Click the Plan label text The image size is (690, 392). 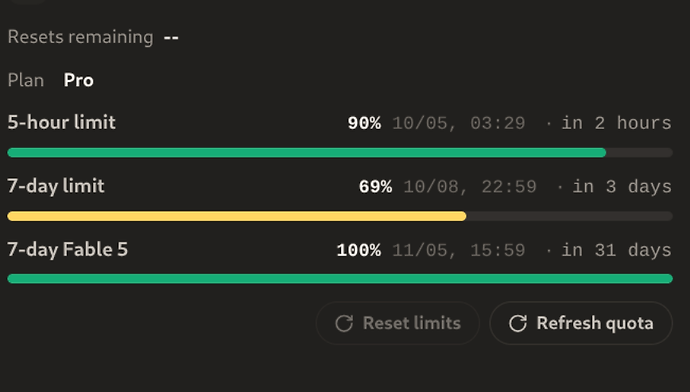pos(26,81)
